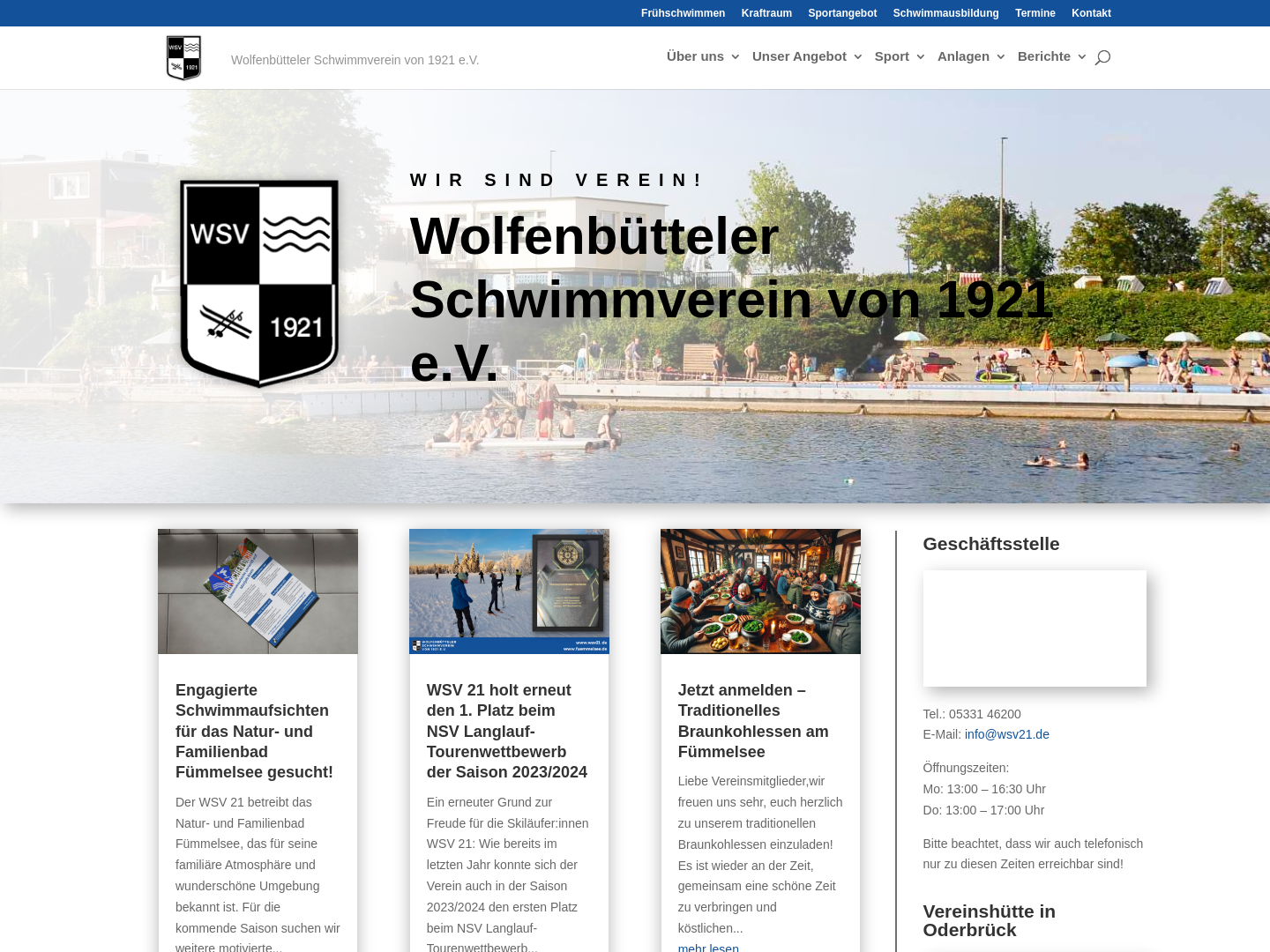
Task: Open the Berichte menu item
Action: tap(1044, 56)
